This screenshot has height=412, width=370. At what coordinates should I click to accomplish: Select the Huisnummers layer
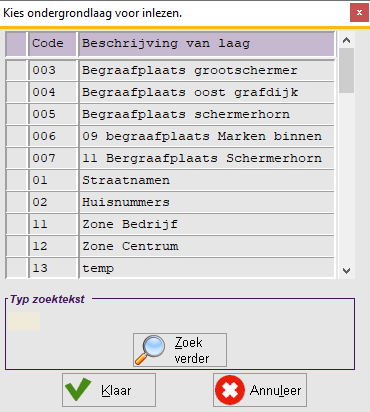(x=170, y=202)
